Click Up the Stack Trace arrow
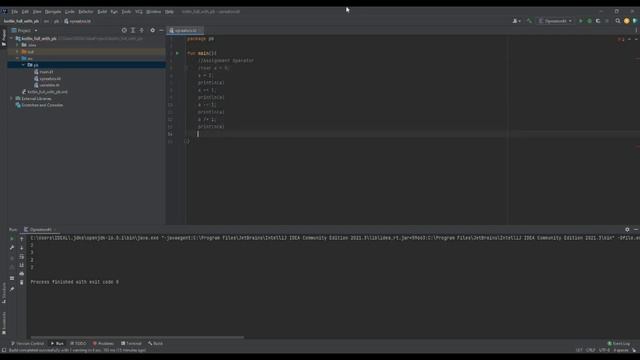Viewport: 640px width, 360px height. (x=22, y=239)
